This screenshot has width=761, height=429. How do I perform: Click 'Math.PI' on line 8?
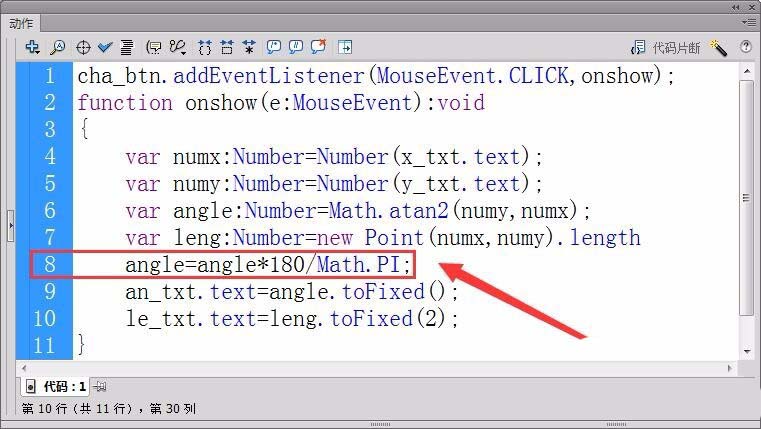point(358,264)
